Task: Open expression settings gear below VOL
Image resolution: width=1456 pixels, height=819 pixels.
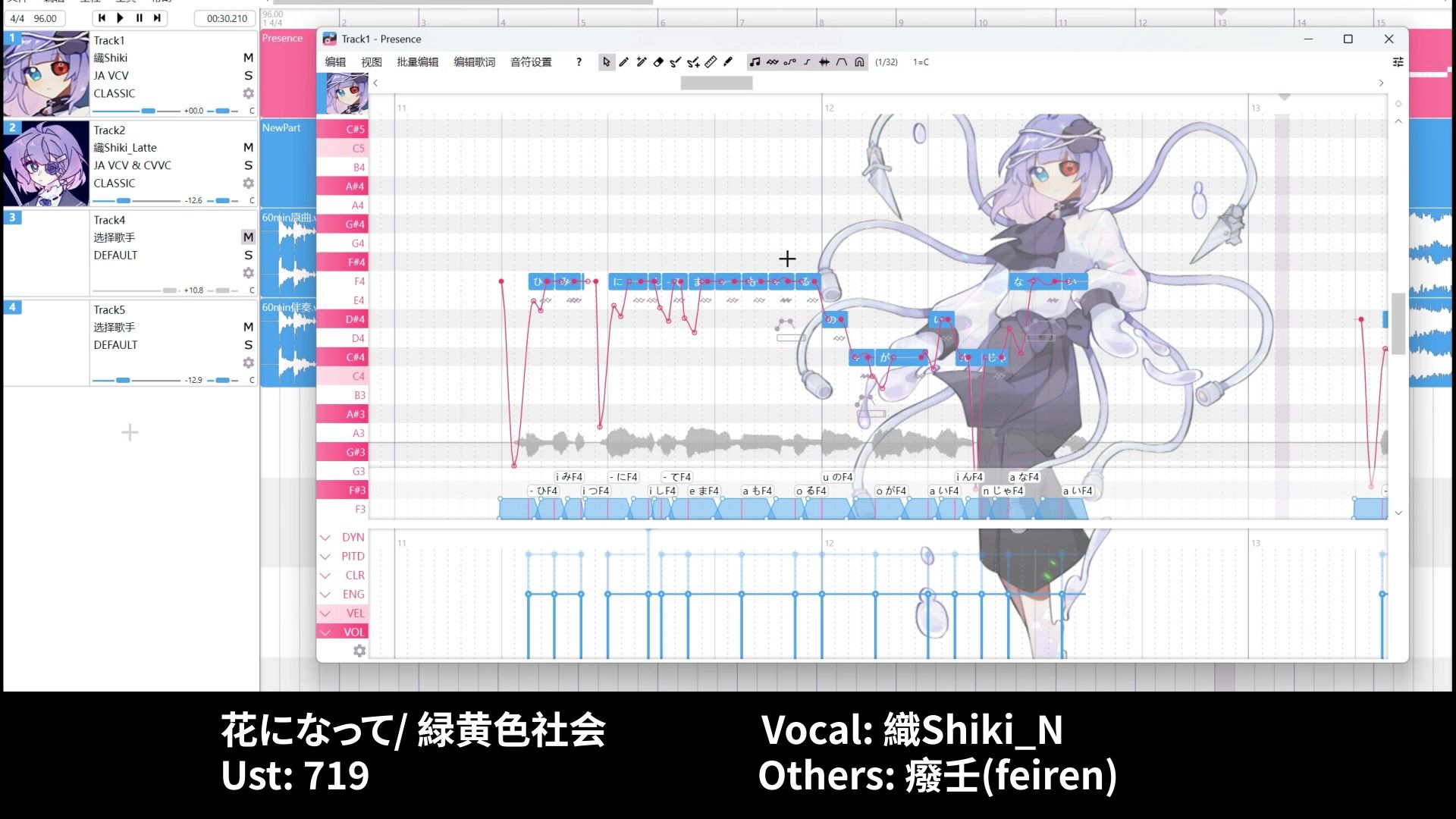Action: coord(359,651)
